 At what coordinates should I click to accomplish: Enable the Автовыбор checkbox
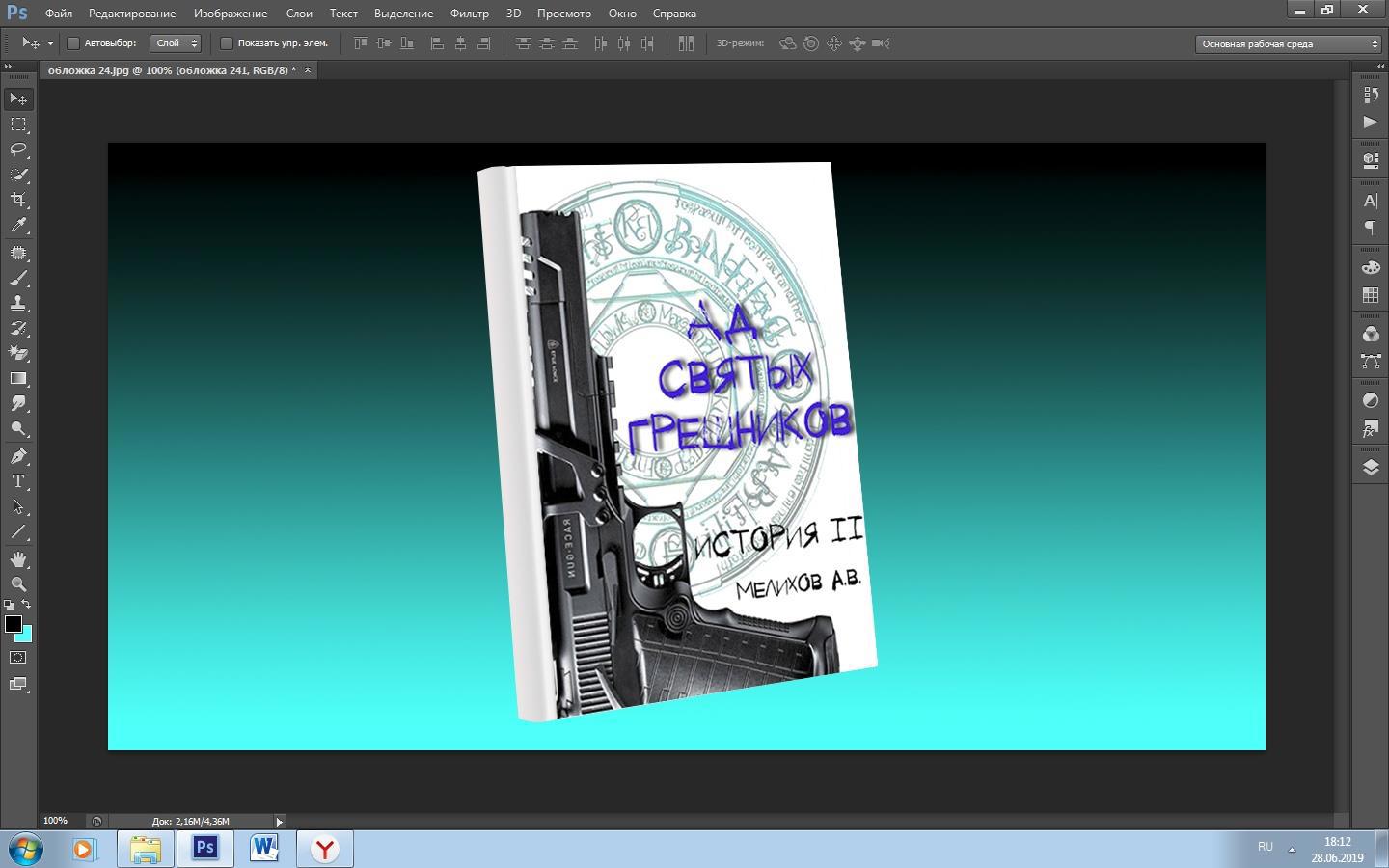tap(73, 43)
